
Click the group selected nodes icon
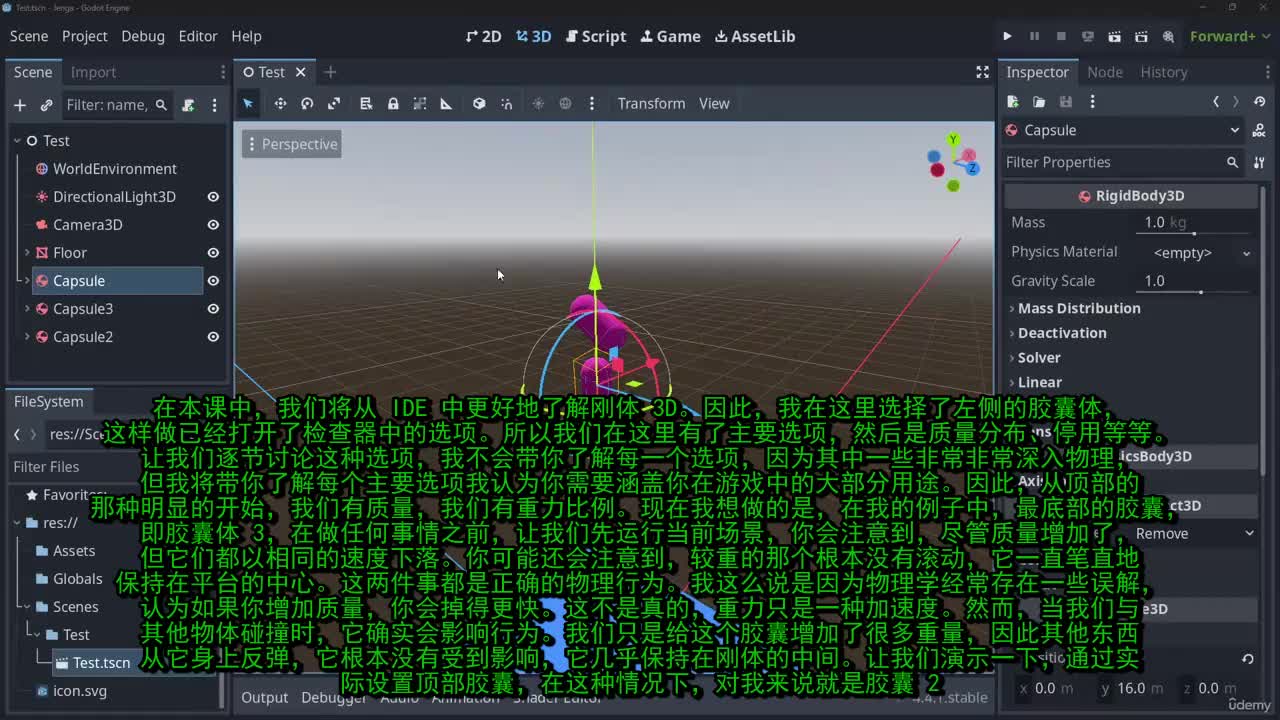(x=420, y=103)
